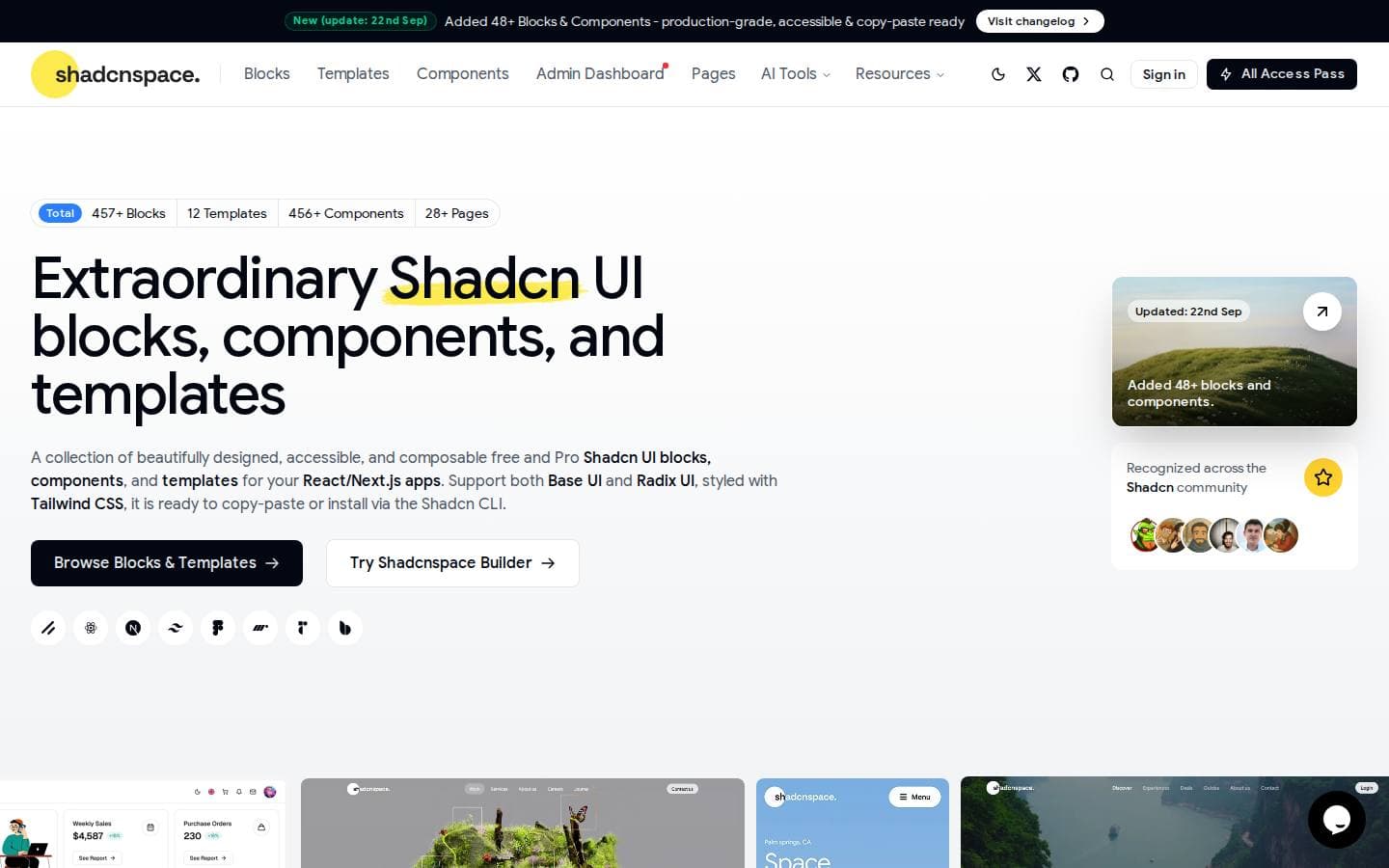Click the Tailwind CSS wave icon
This screenshot has height=868, width=1389.
coord(176,628)
